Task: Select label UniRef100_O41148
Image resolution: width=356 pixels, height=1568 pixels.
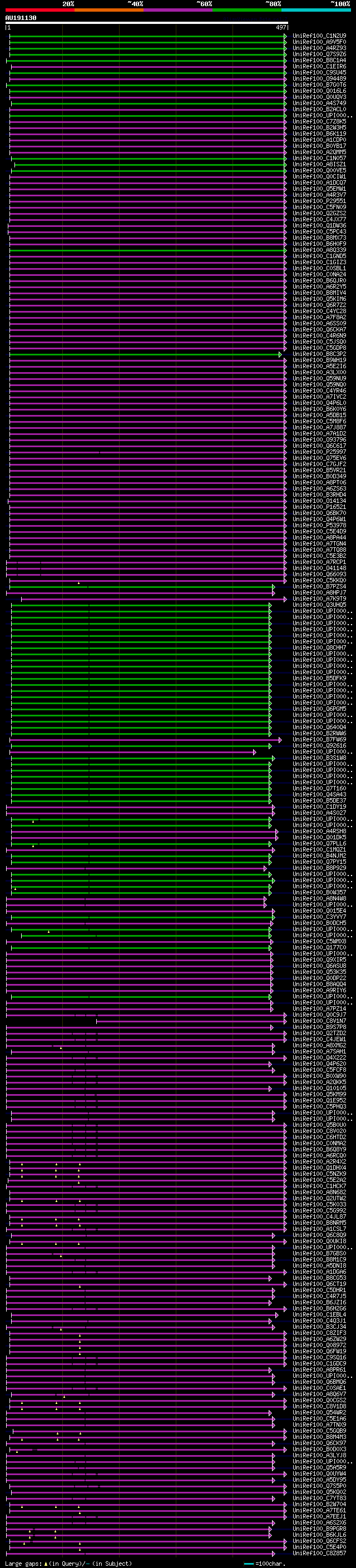Action: click(319, 568)
